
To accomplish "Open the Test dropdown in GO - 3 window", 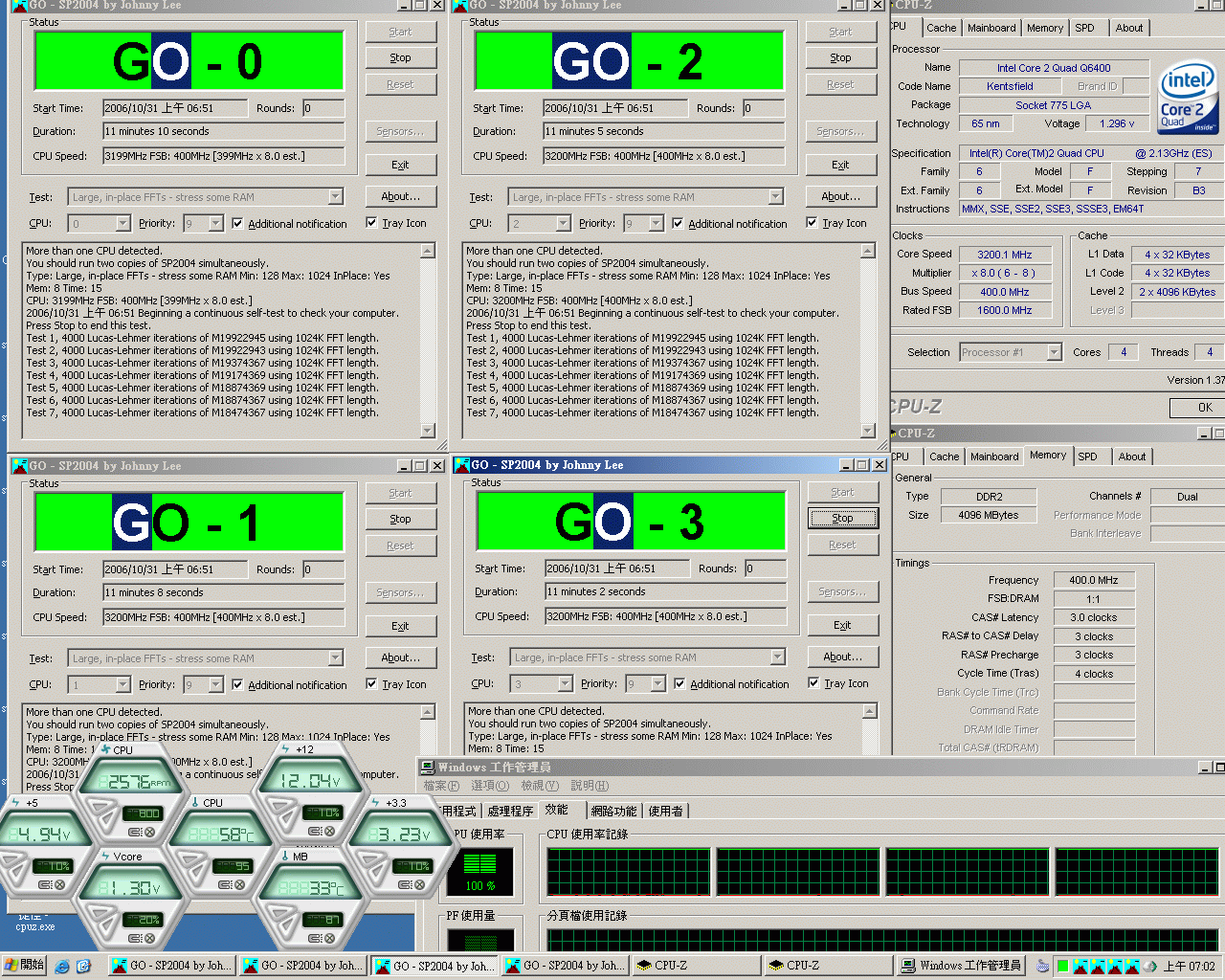I will click(x=778, y=657).
